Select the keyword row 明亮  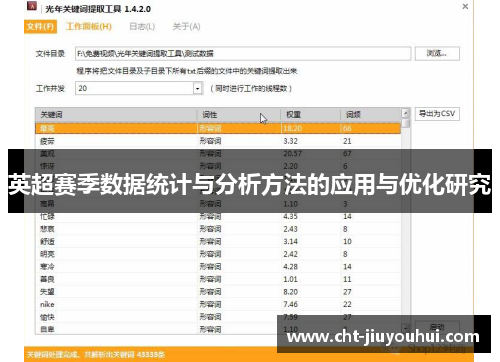point(218,254)
